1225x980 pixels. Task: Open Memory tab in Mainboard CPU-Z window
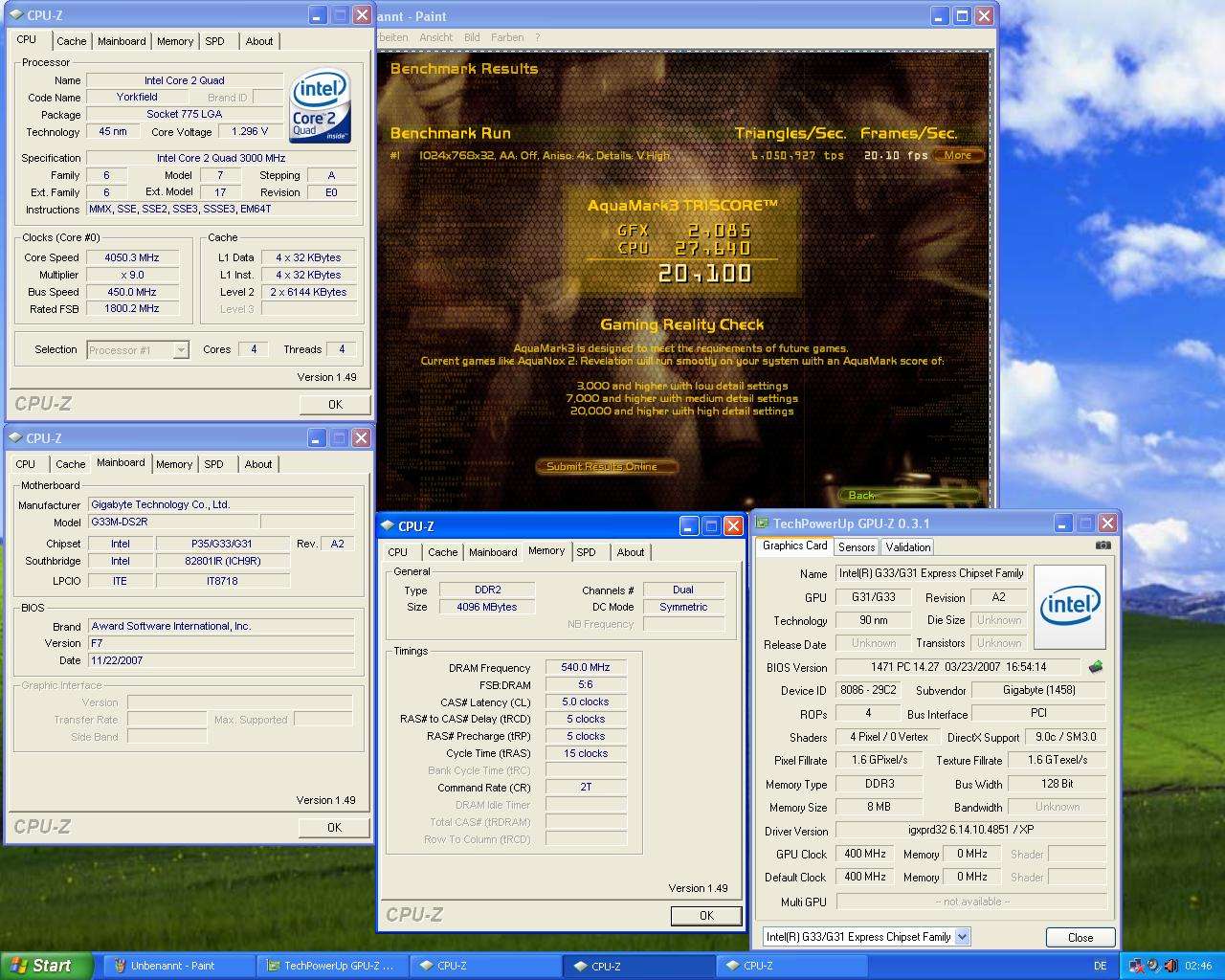pyautogui.click(x=174, y=464)
